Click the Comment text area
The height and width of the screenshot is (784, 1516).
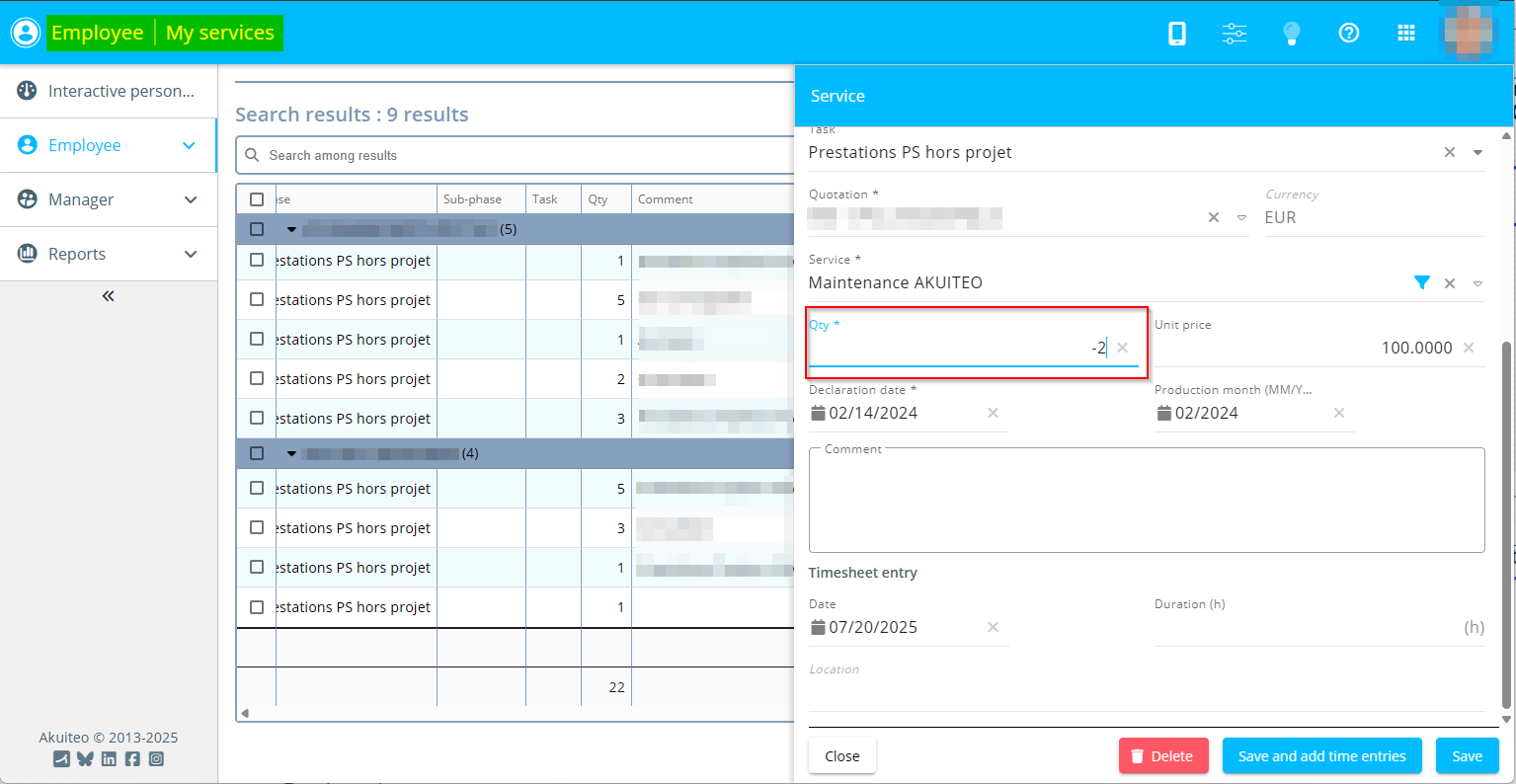[x=1146, y=502]
